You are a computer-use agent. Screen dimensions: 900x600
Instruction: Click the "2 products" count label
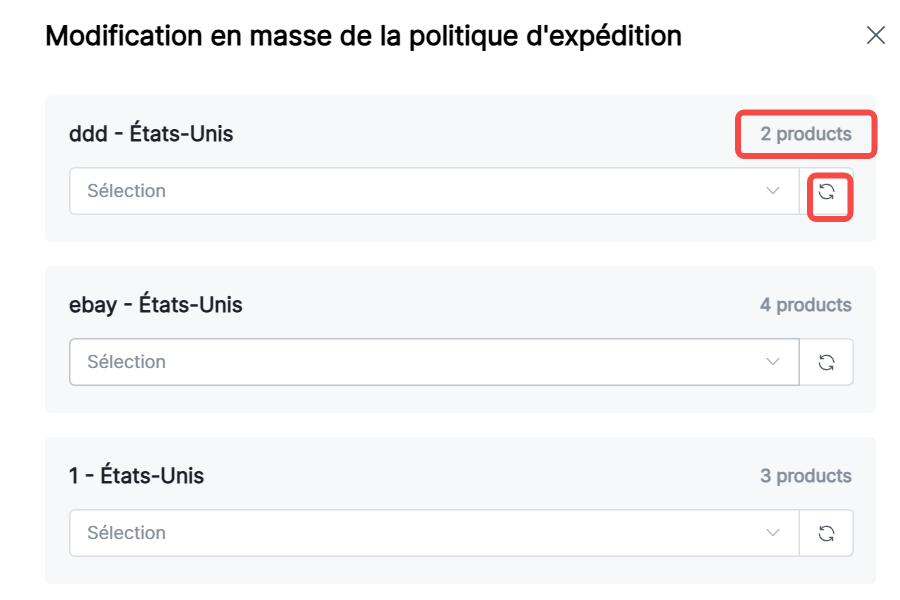806,134
